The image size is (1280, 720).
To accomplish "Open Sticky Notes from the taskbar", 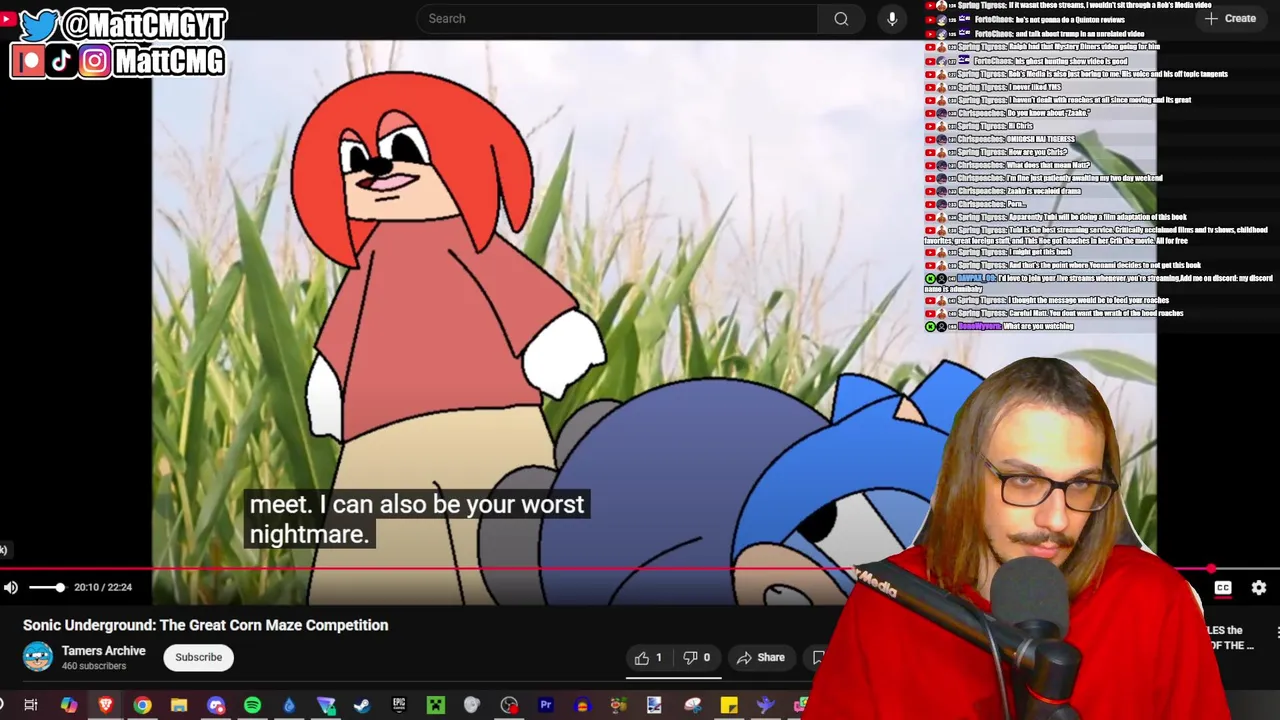I will (729, 705).
